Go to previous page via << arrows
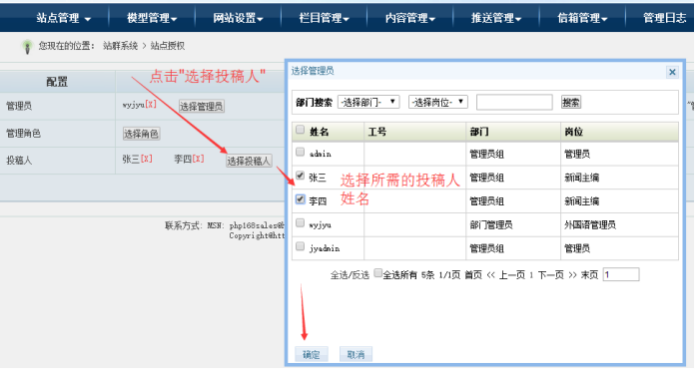698x372 pixels. point(491,275)
